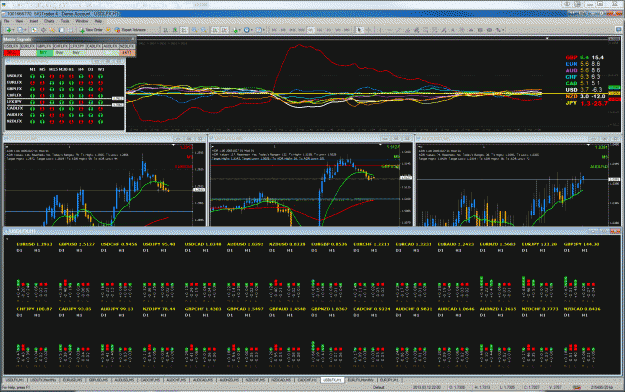Open the Profiles toolbar icon
The width and height of the screenshot is (625, 392).
click(20, 30)
